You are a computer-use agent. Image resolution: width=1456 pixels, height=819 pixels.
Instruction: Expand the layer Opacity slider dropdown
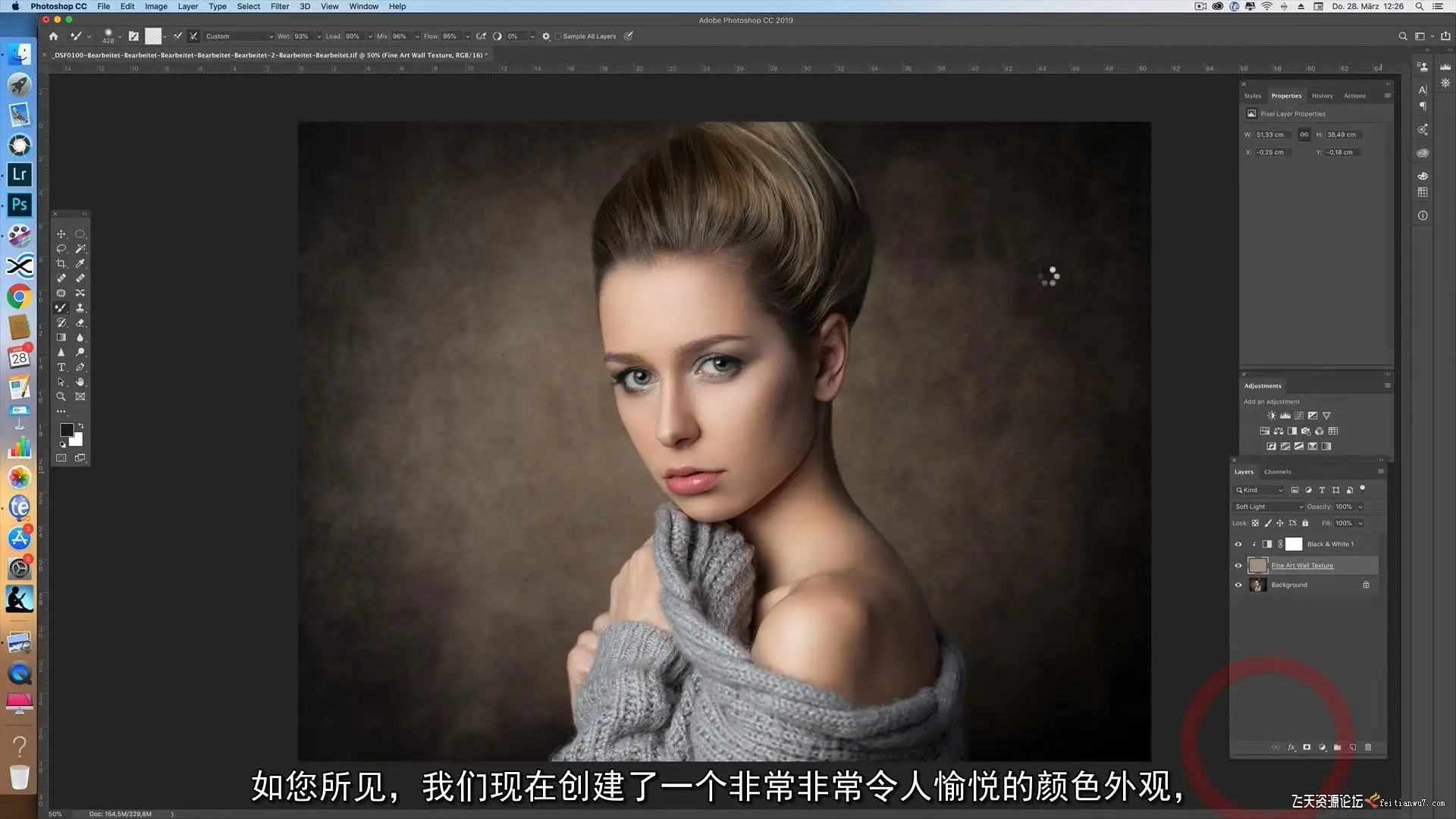click(x=1360, y=507)
